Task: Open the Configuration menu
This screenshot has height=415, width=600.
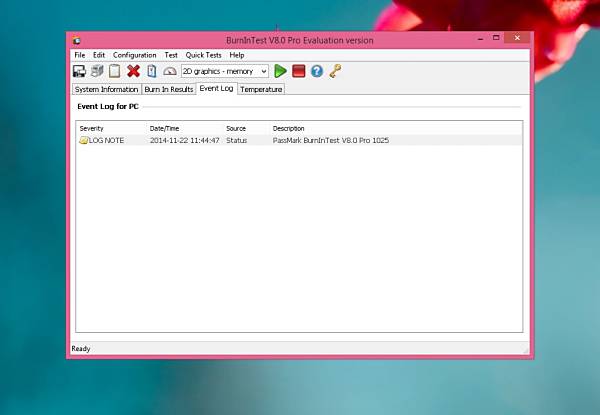Action: point(134,55)
